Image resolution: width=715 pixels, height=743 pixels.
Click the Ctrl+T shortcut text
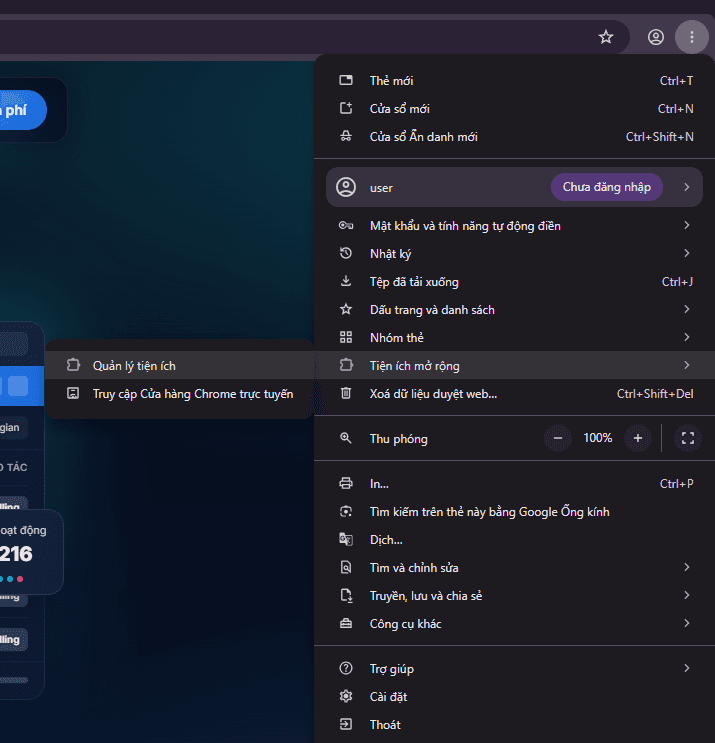pyautogui.click(x=677, y=81)
